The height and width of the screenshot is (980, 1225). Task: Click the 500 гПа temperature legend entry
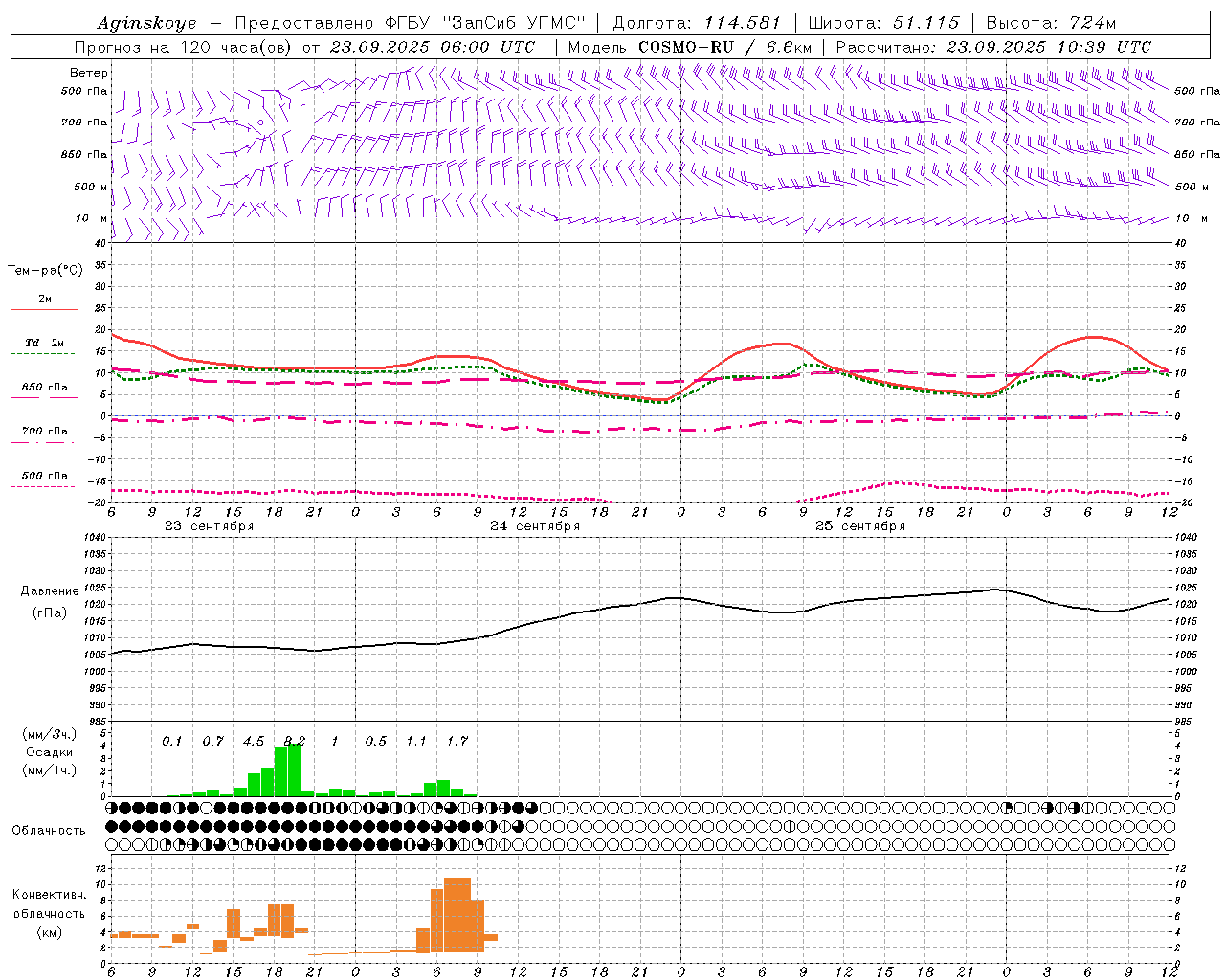(x=44, y=476)
